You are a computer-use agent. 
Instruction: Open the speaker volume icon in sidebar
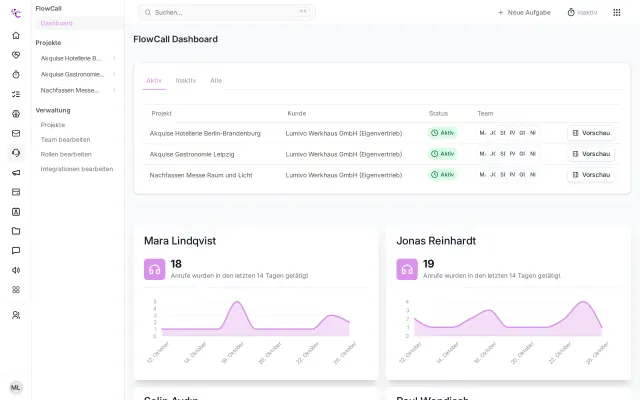click(16, 270)
